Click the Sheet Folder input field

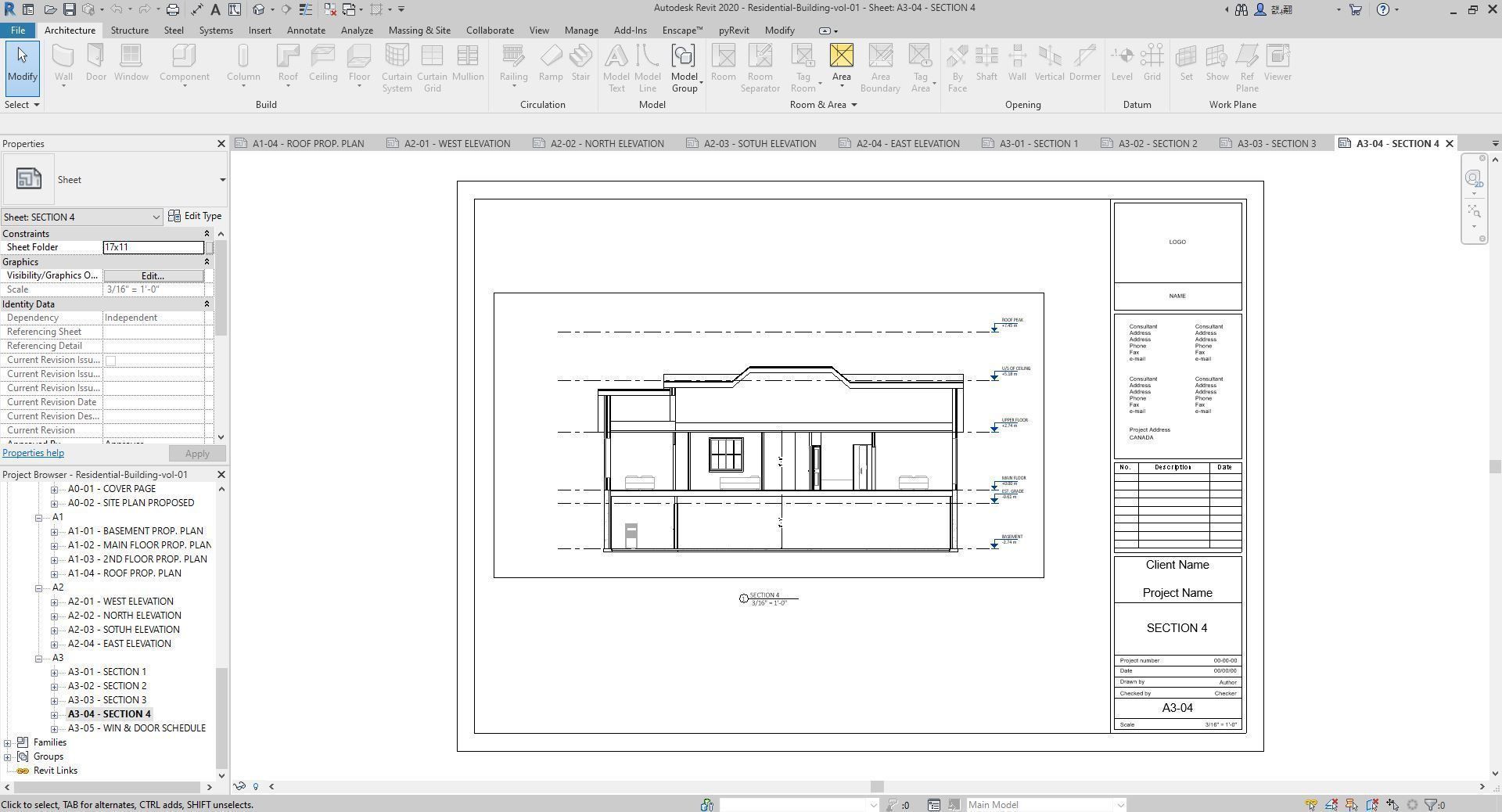pyautogui.click(x=153, y=247)
